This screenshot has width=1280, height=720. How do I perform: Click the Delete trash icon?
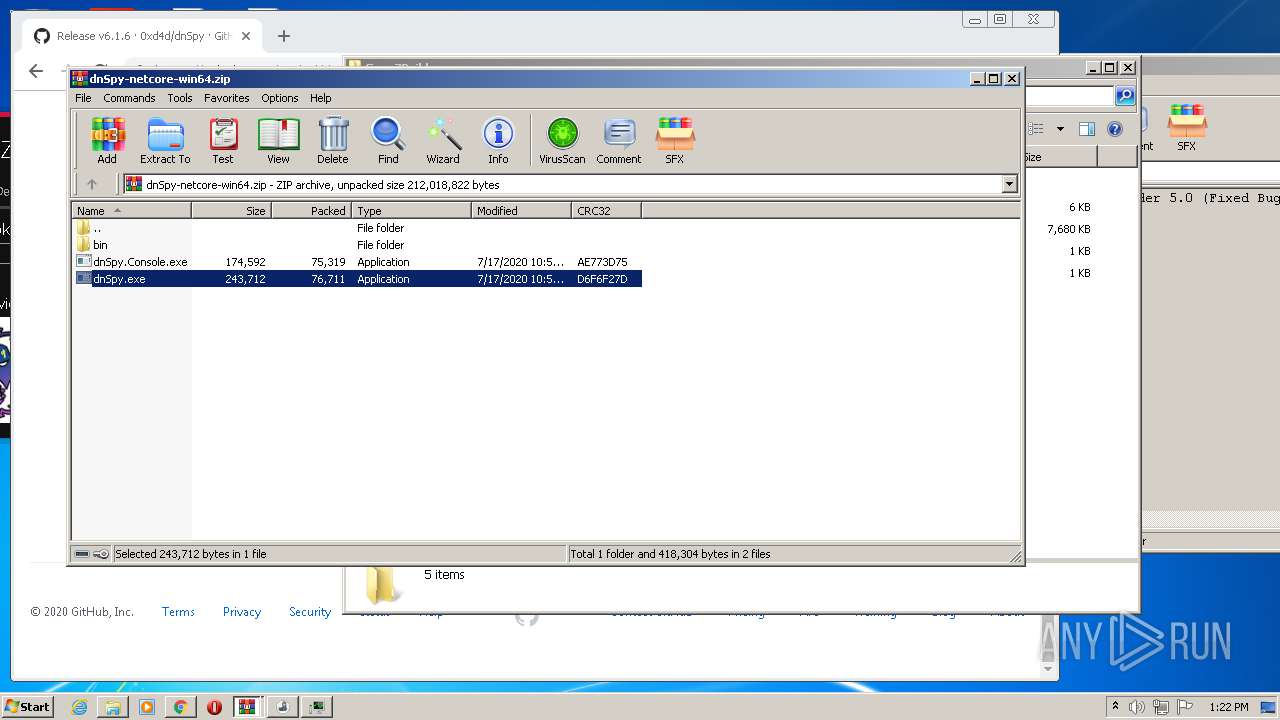tap(333, 140)
